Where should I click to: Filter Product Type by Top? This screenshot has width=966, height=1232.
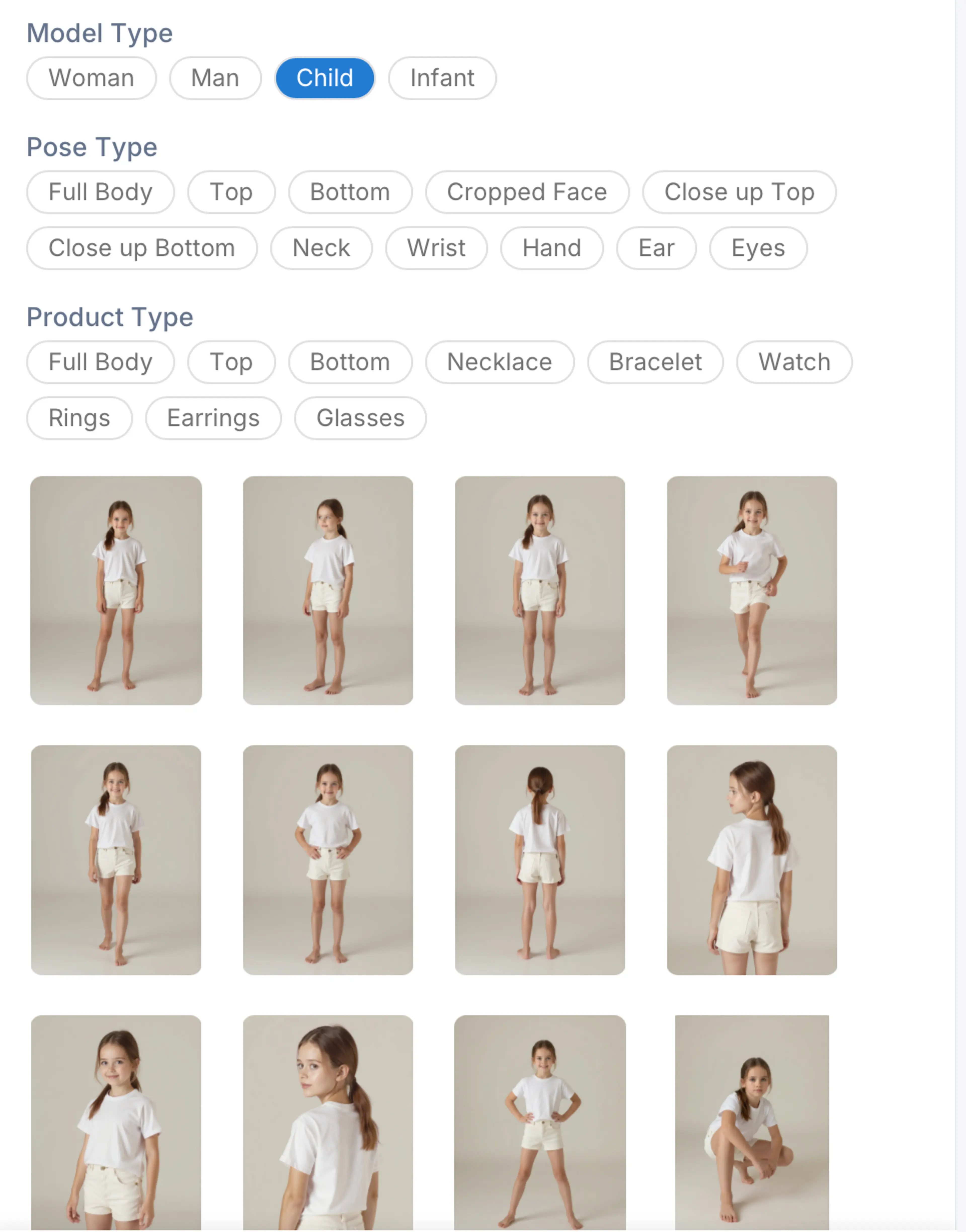coord(231,362)
